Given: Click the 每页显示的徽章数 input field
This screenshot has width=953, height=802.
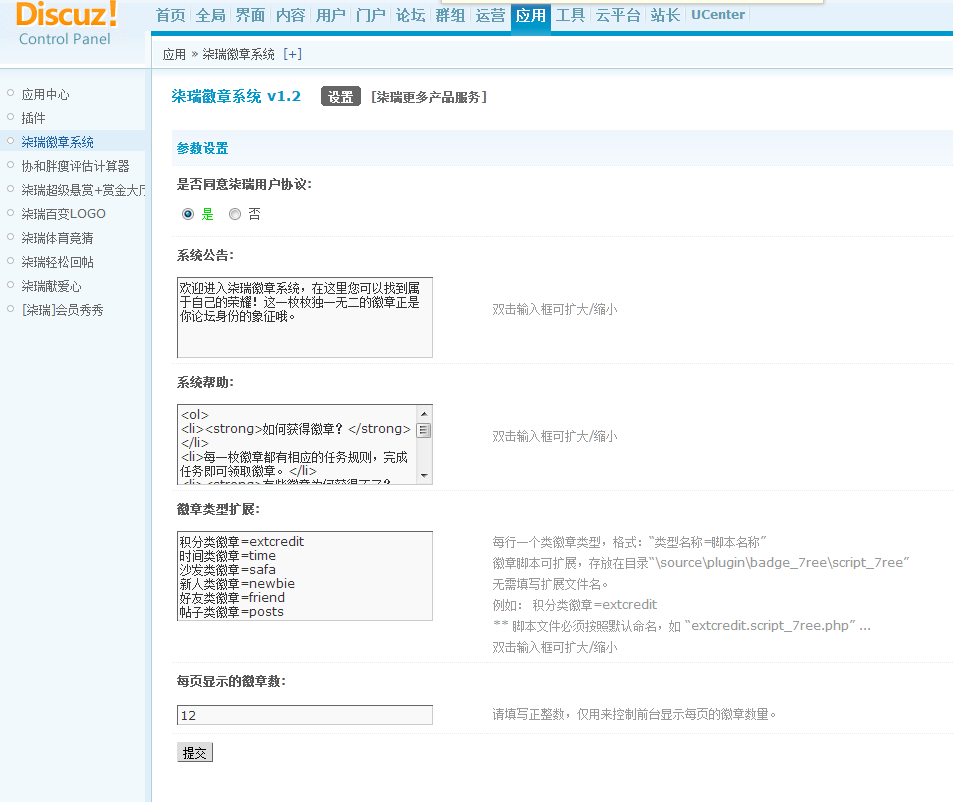Looking at the screenshot, I should (x=304, y=715).
